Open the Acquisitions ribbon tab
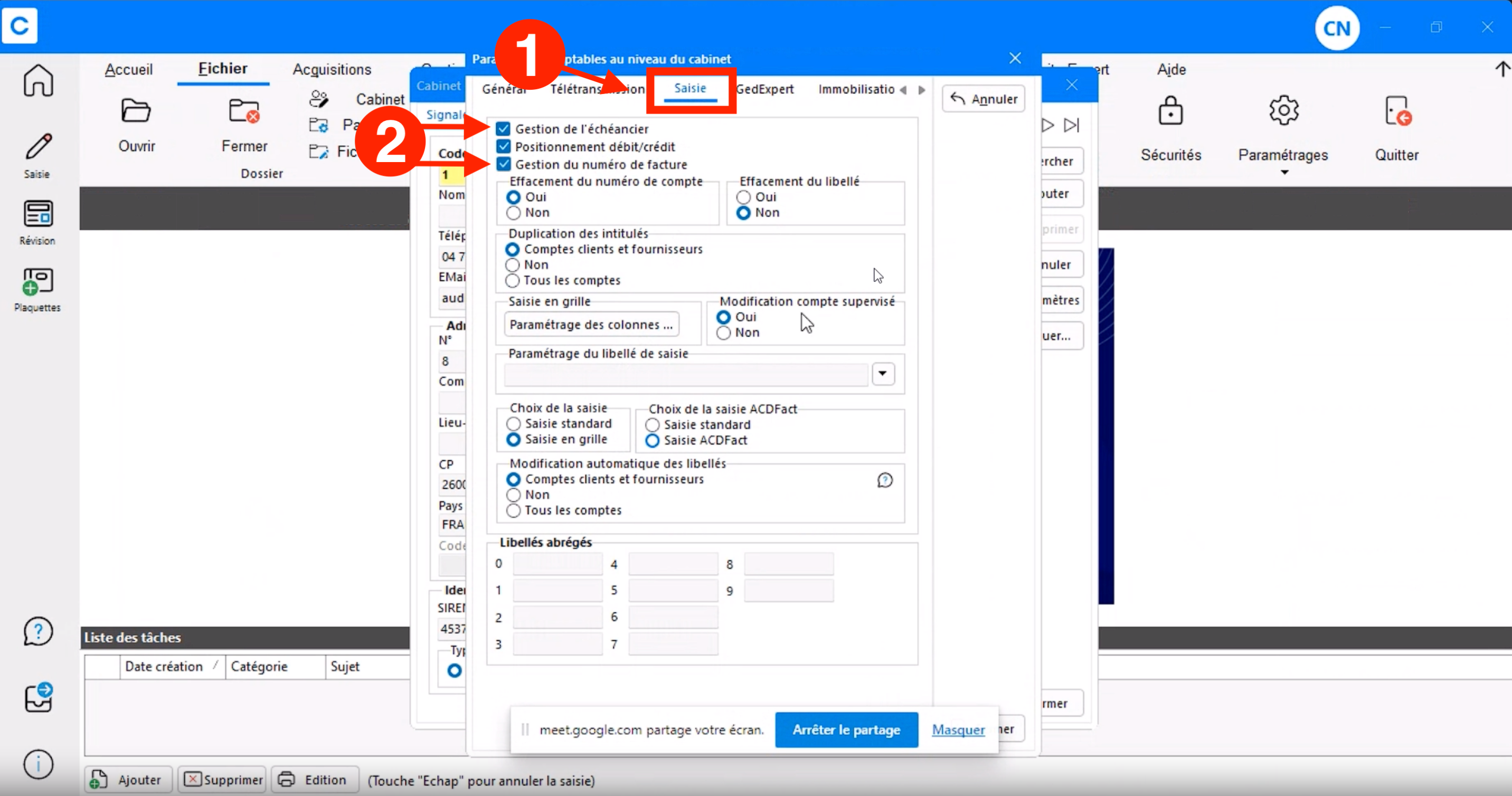1512x796 pixels. click(x=332, y=69)
